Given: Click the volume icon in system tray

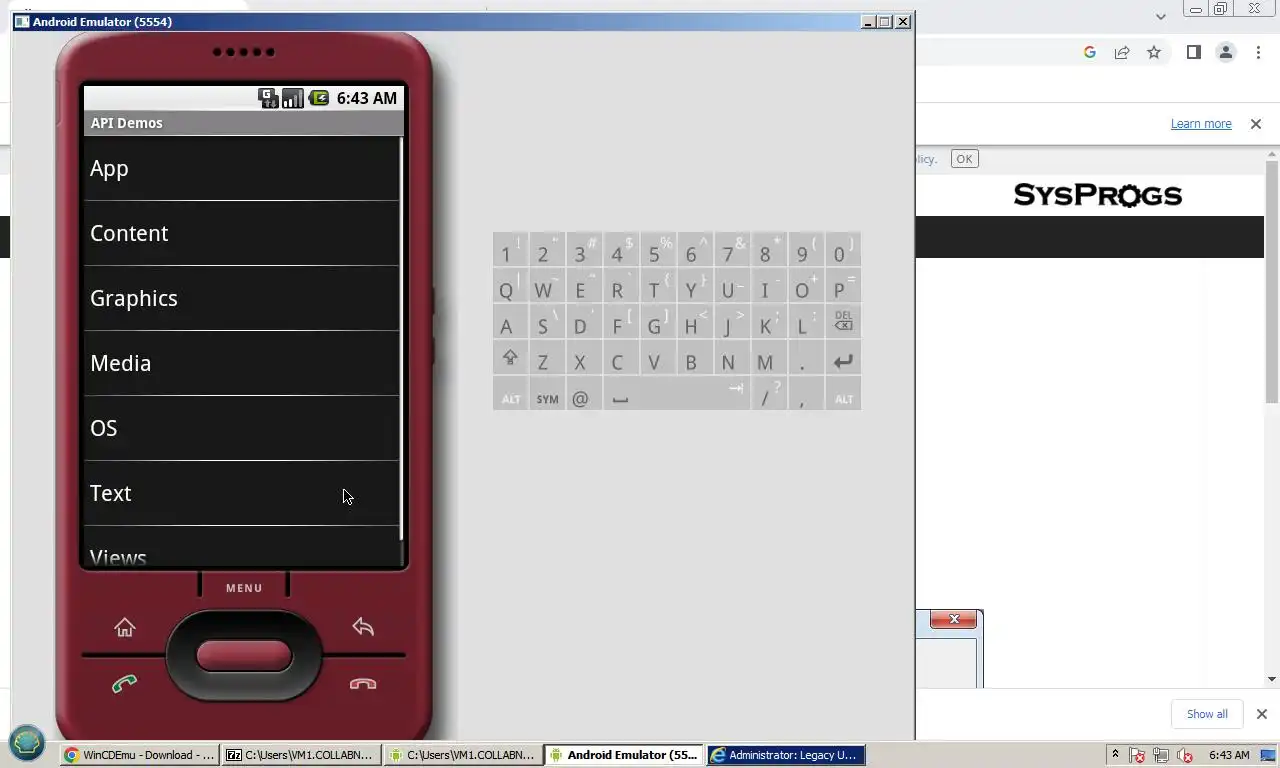Looking at the screenshot, I should click(x=1186, y=755).
